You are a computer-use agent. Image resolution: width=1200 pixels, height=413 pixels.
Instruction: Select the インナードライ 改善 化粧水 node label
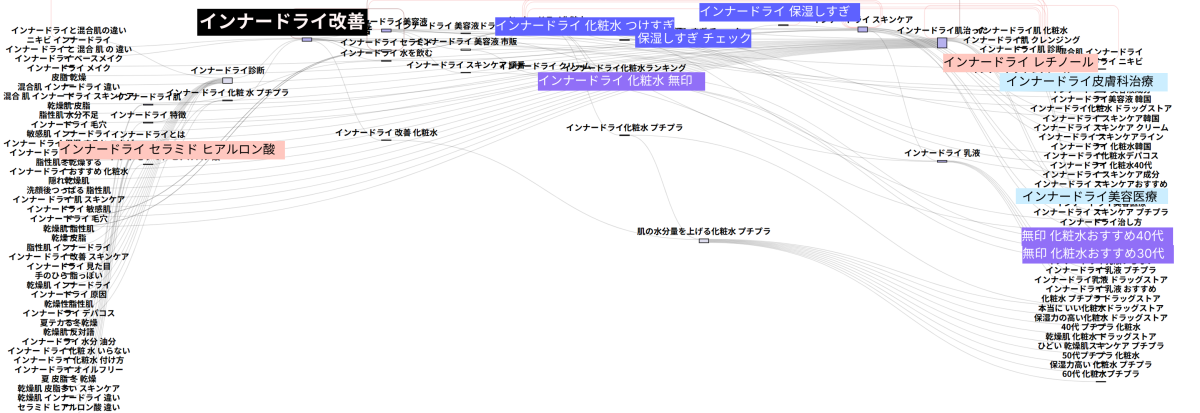coord(386,132)
